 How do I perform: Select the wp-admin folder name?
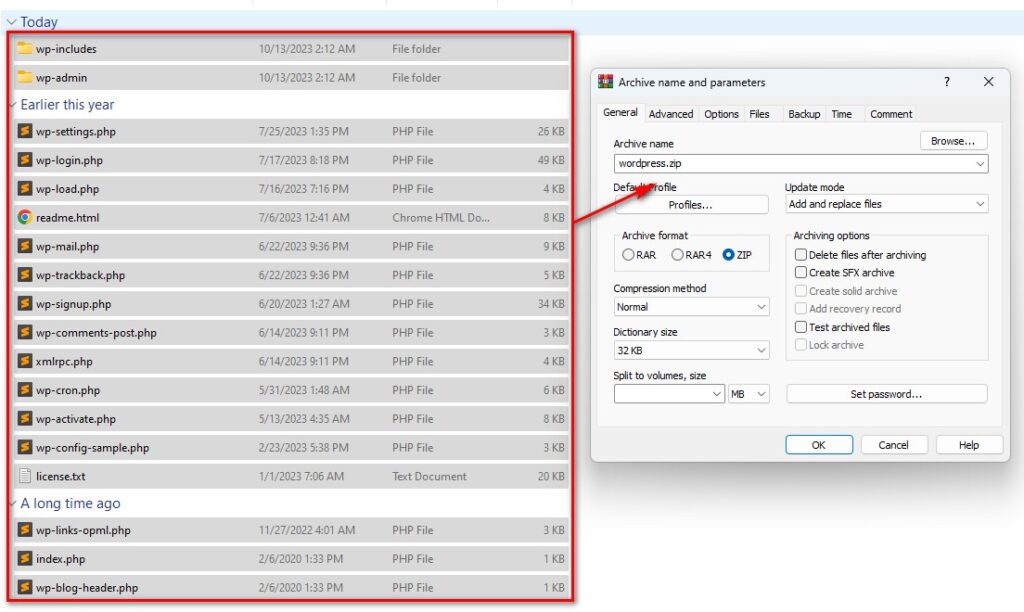pyautogui.click(x=61, y=78)
